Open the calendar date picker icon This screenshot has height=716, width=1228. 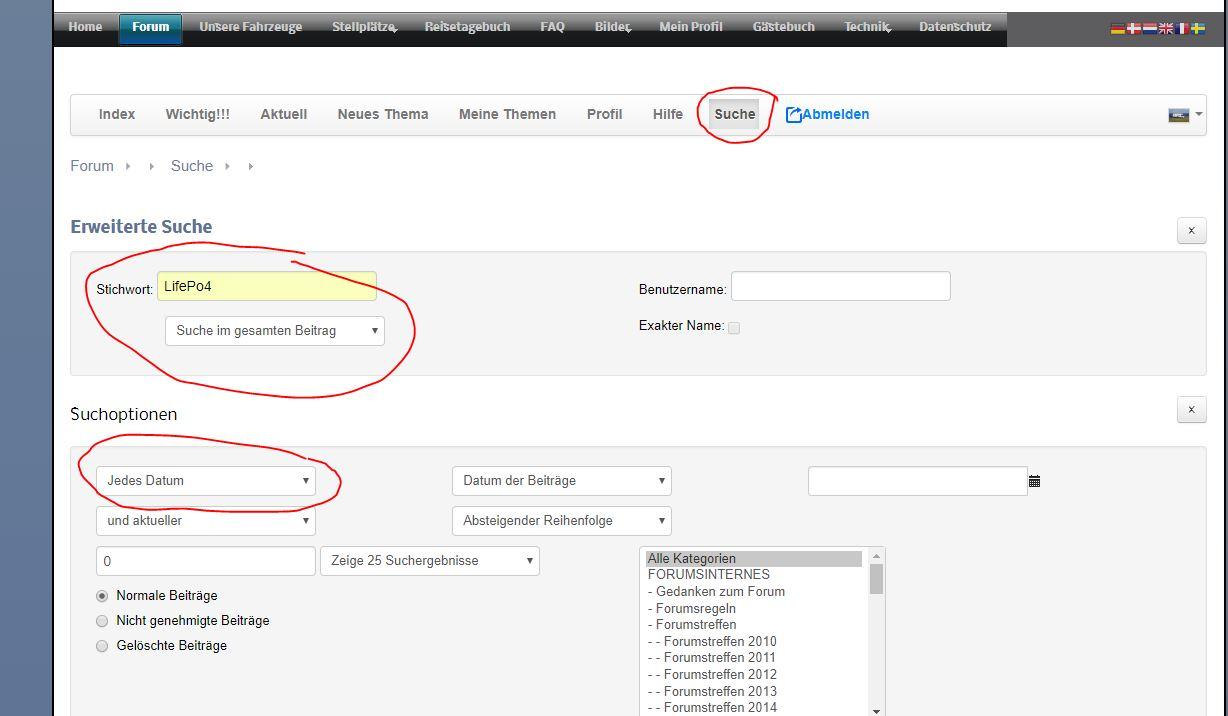[1034, 481]
